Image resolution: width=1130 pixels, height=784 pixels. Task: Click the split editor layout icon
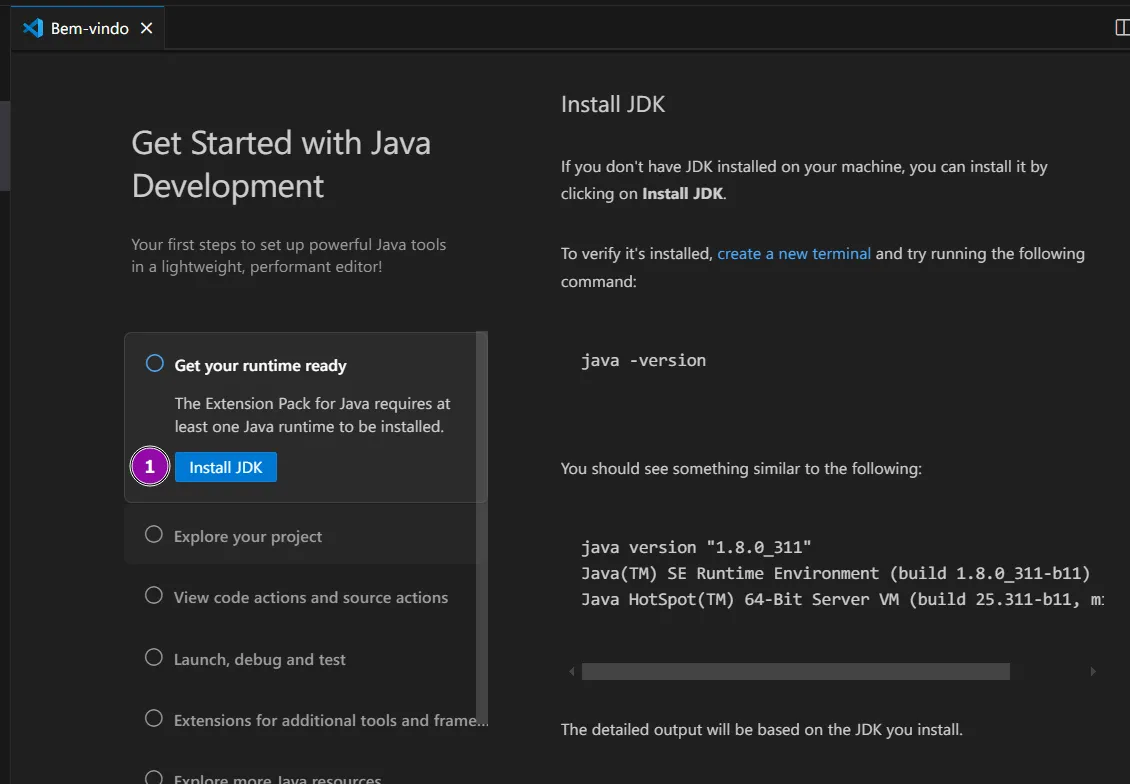(1122, 28)
